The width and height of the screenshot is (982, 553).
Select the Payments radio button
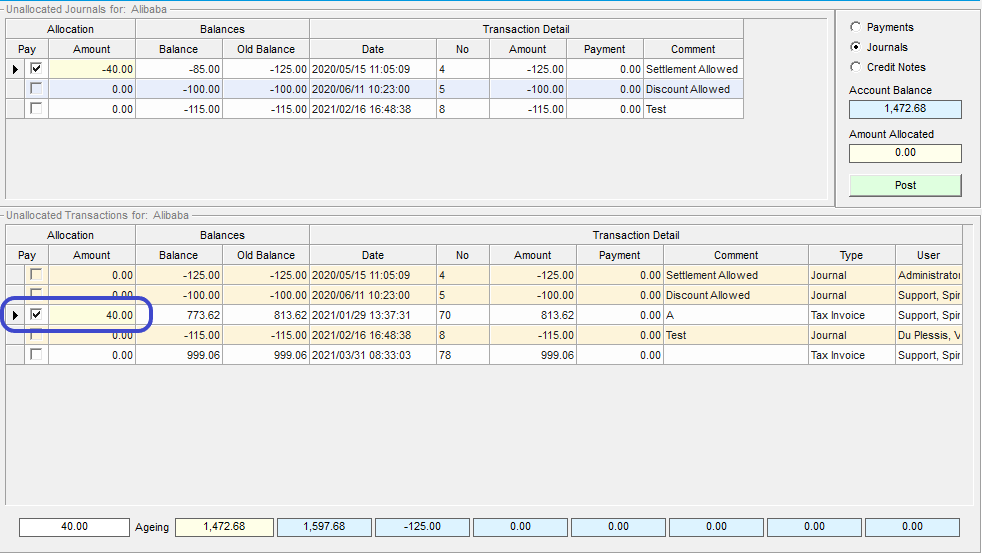click(855, 27)
